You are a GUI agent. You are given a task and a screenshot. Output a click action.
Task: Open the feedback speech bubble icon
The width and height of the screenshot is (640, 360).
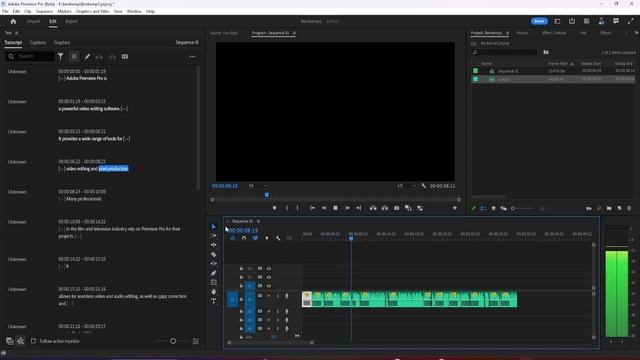pyautogui.click(x=616, y=21)
